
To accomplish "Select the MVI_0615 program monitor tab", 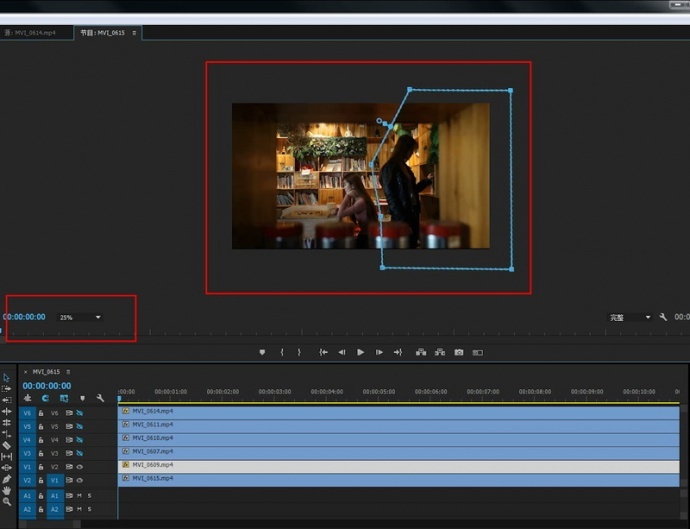I will (103, 32).
